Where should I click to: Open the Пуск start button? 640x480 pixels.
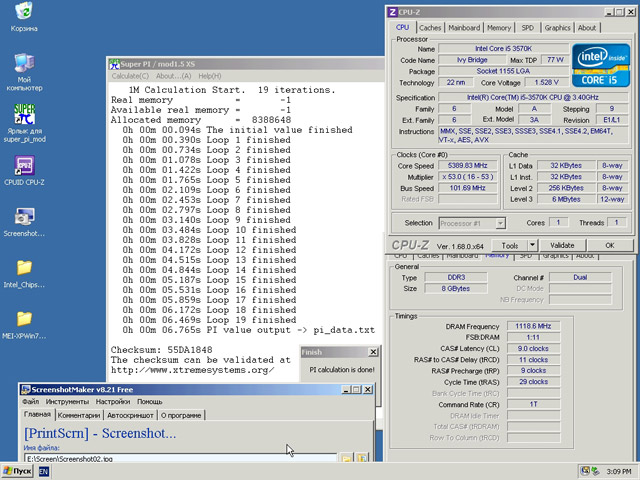[x=18, y=471]
